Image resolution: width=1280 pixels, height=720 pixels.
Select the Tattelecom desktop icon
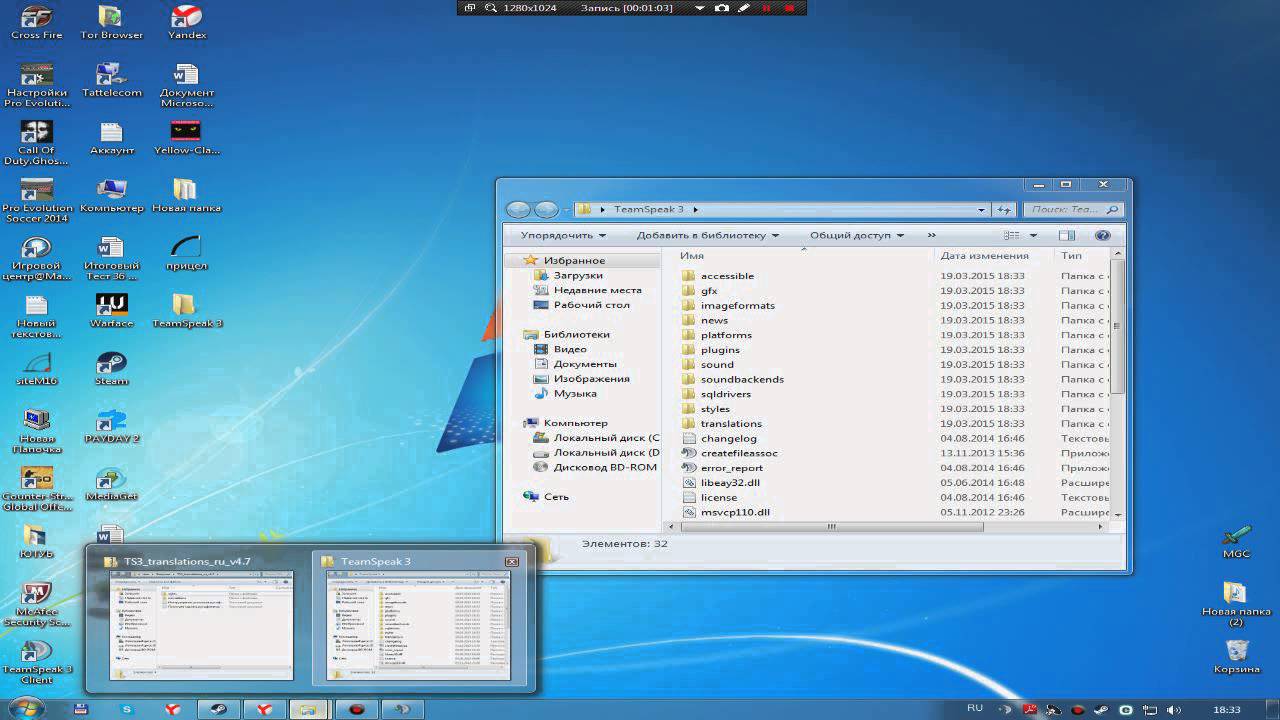click(111, 80)
